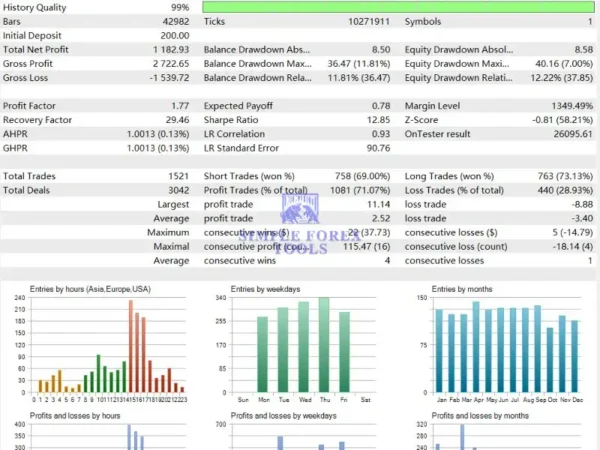600x450 pixels.
Task: Select the Z-Score value "-0.81 (58.21%)"
Action: [562, 120]
